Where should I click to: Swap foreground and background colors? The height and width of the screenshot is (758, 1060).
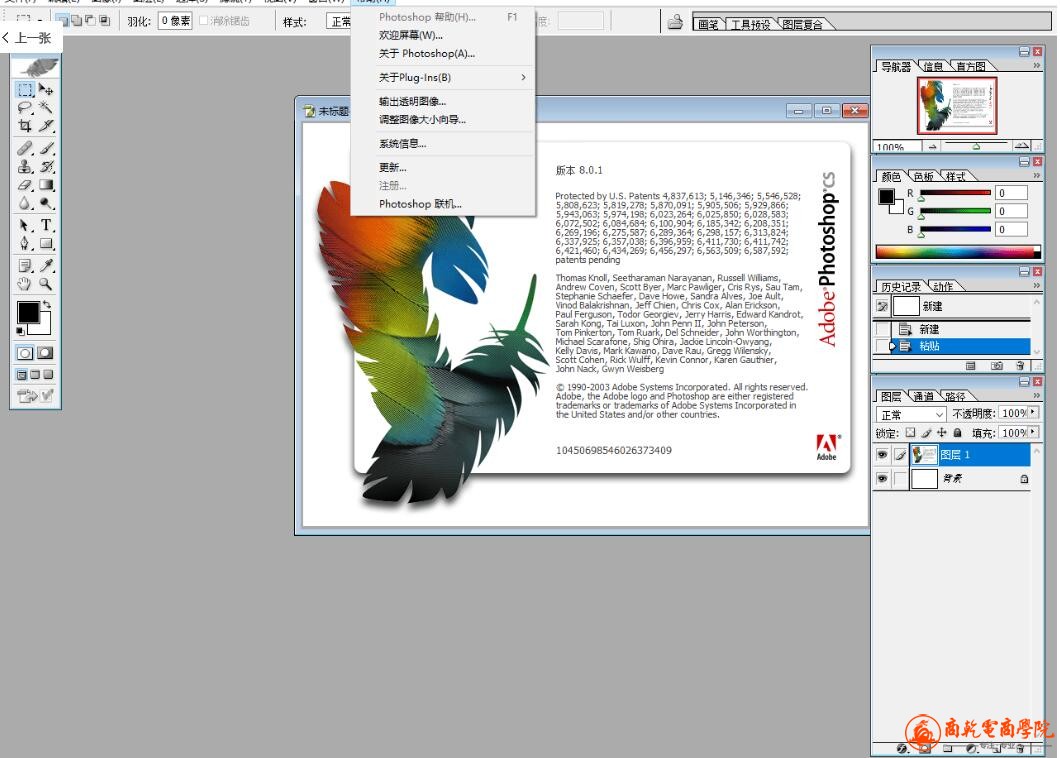pyautogui.click(x=47, y=305)
